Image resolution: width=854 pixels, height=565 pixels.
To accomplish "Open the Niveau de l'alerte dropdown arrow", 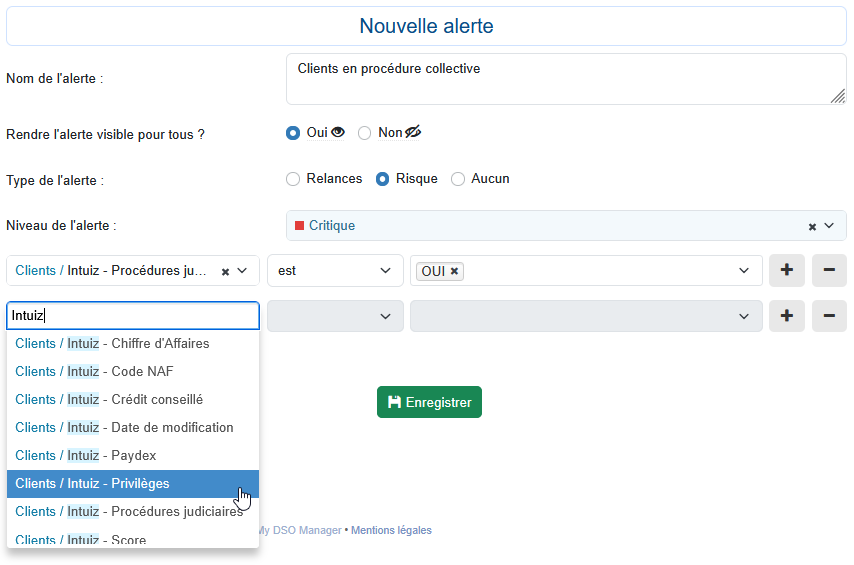I will tap(829, 226).
